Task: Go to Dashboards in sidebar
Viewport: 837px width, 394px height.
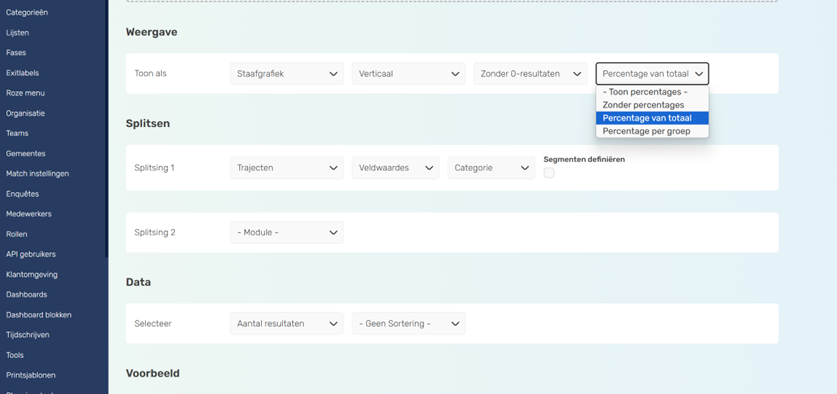Action: pos(27,295)
